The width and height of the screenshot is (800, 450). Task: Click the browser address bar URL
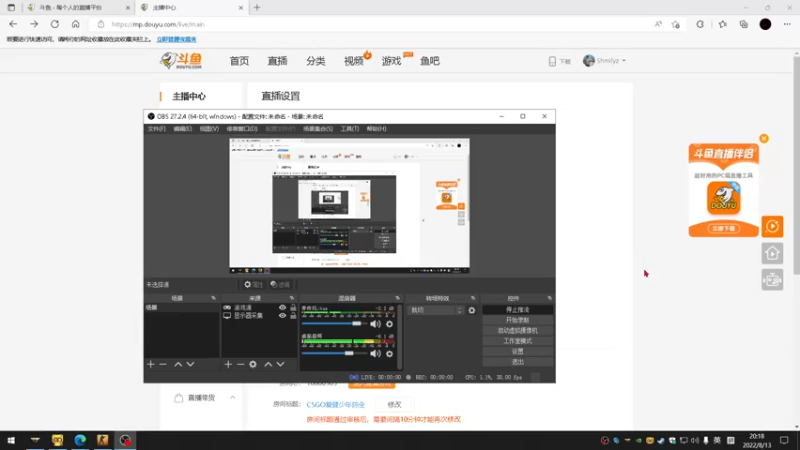tap(158, 24)
